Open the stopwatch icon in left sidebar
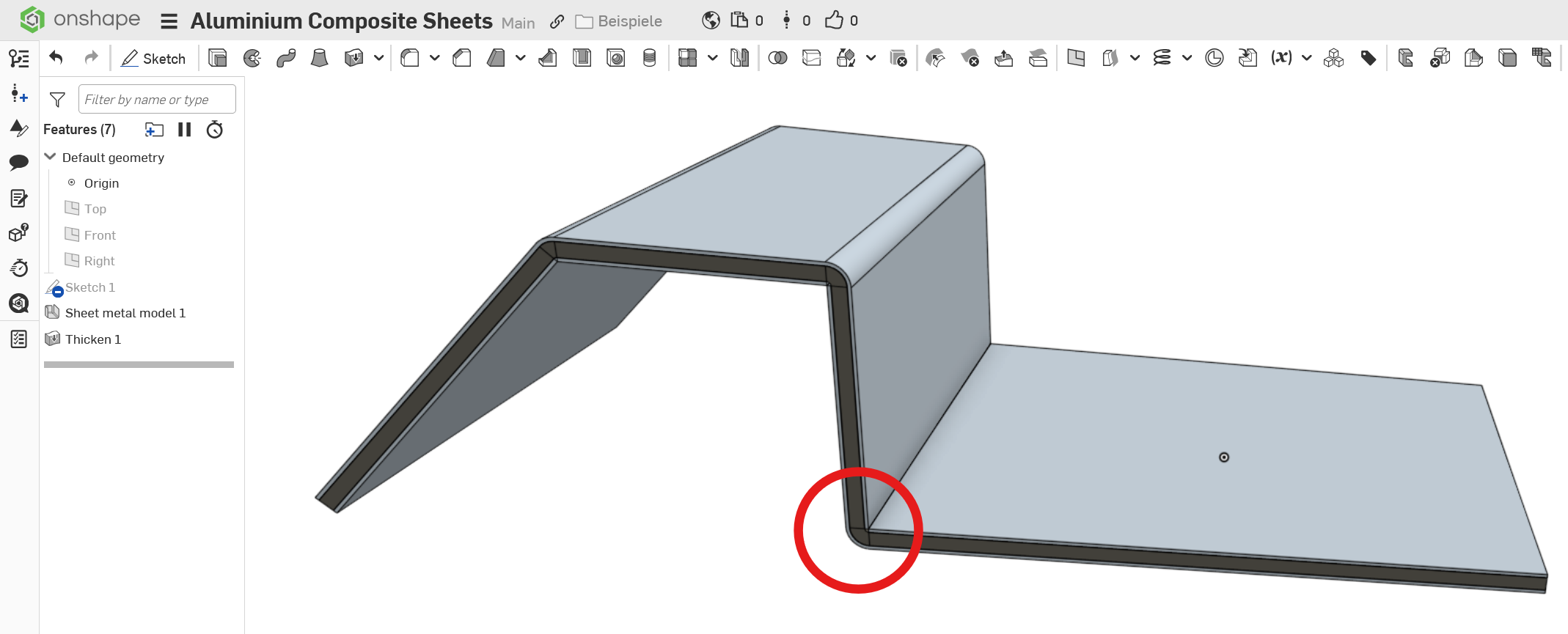 [19, 268]
